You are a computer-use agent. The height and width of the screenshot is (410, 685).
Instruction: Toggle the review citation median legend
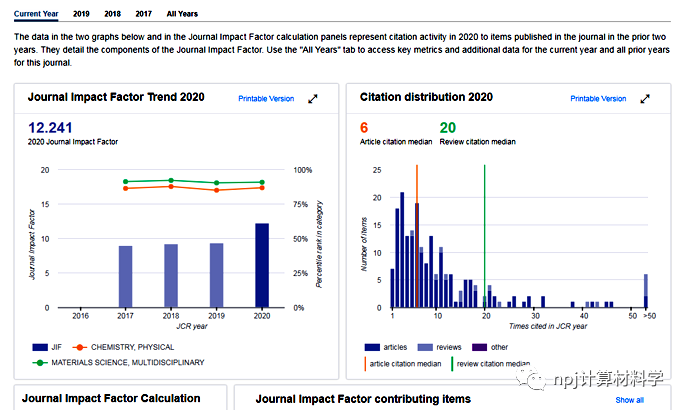(489, 364)
